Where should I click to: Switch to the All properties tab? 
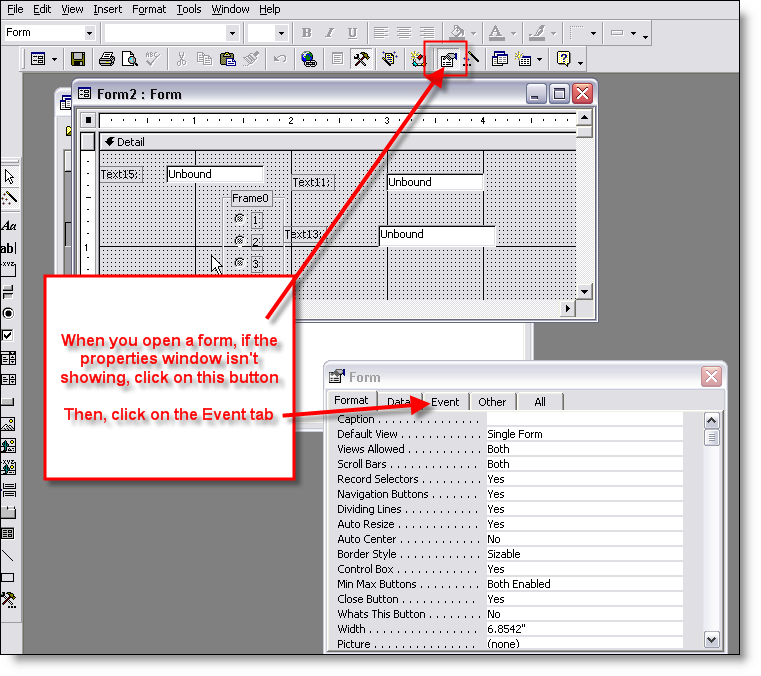[540, 402]
